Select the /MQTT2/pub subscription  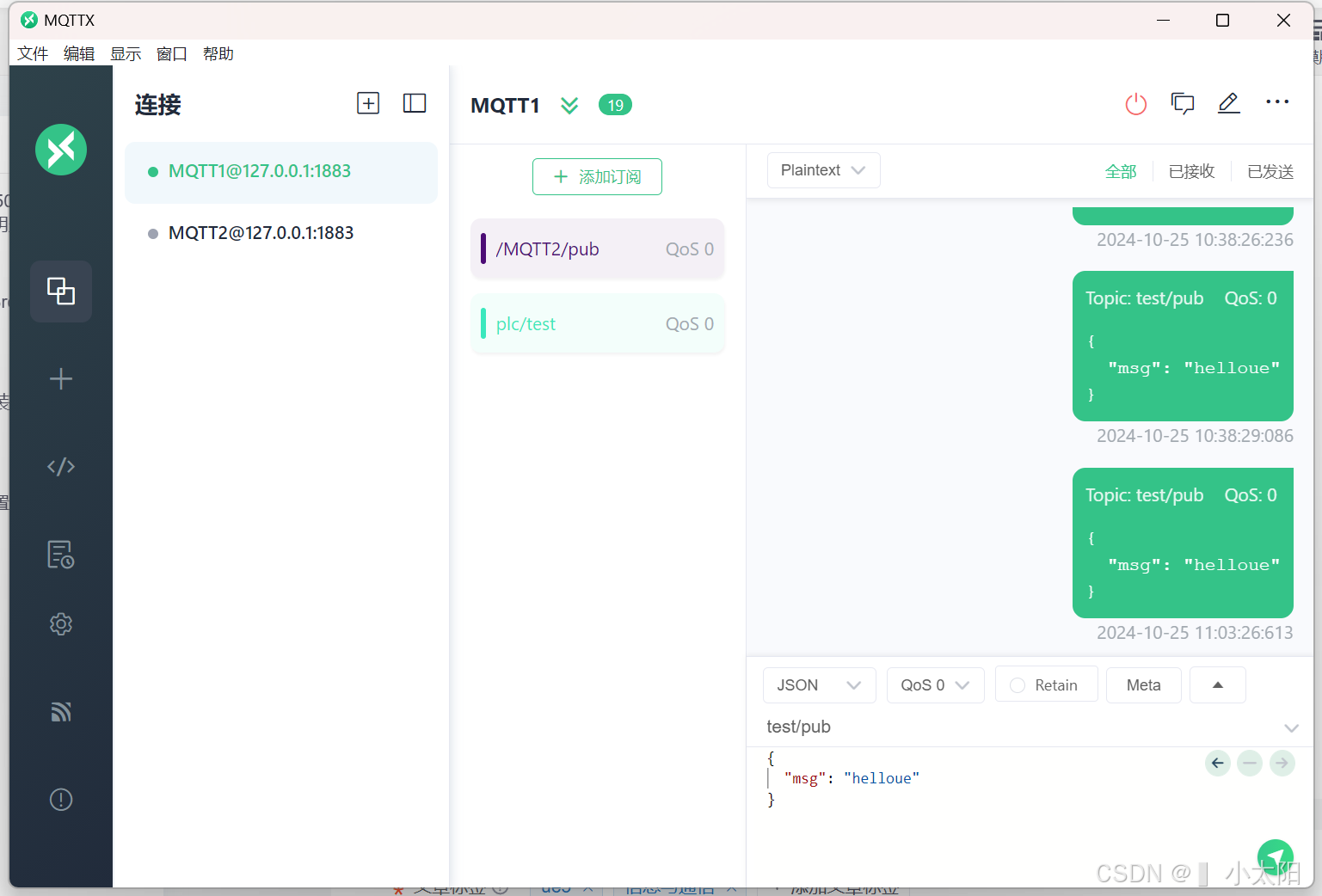click(598, 249)
